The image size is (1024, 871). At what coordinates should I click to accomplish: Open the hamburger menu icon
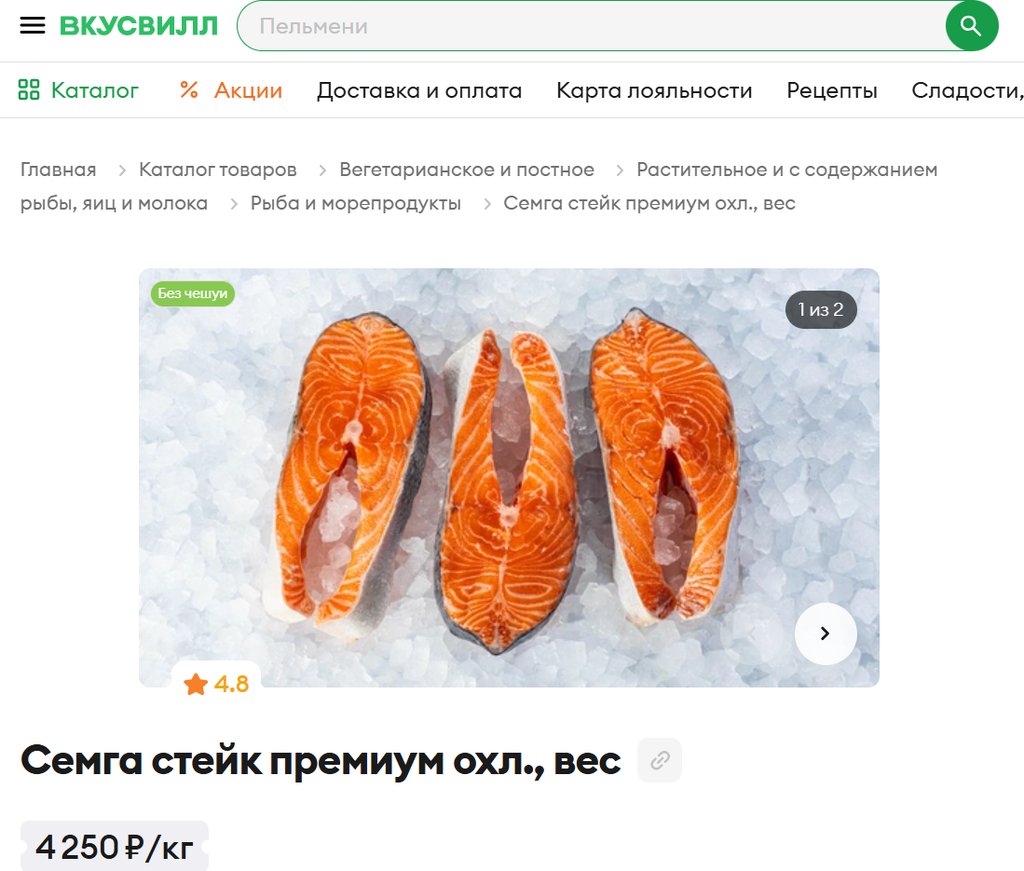click(x=33, y=25)
